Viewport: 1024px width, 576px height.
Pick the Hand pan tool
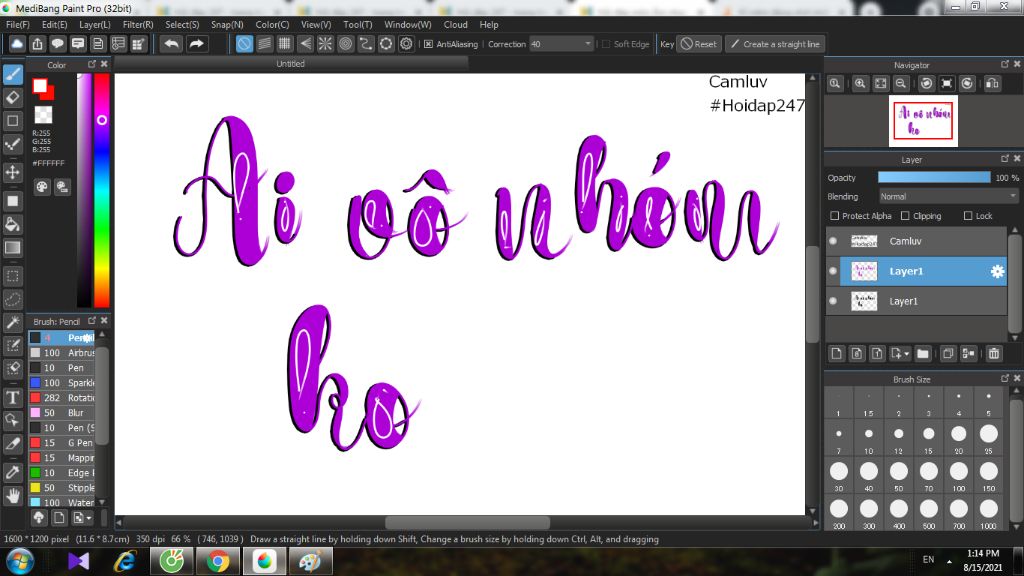[12, 496]
